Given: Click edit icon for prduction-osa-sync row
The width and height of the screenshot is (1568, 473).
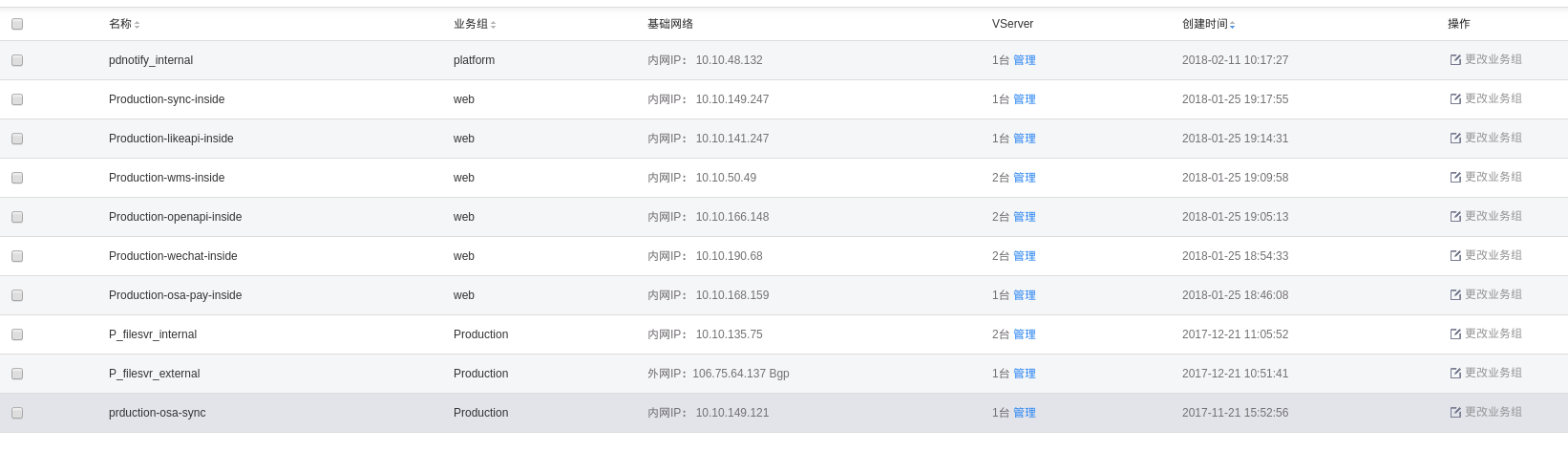Looking at the screenshot, I should coord(1455,413).
